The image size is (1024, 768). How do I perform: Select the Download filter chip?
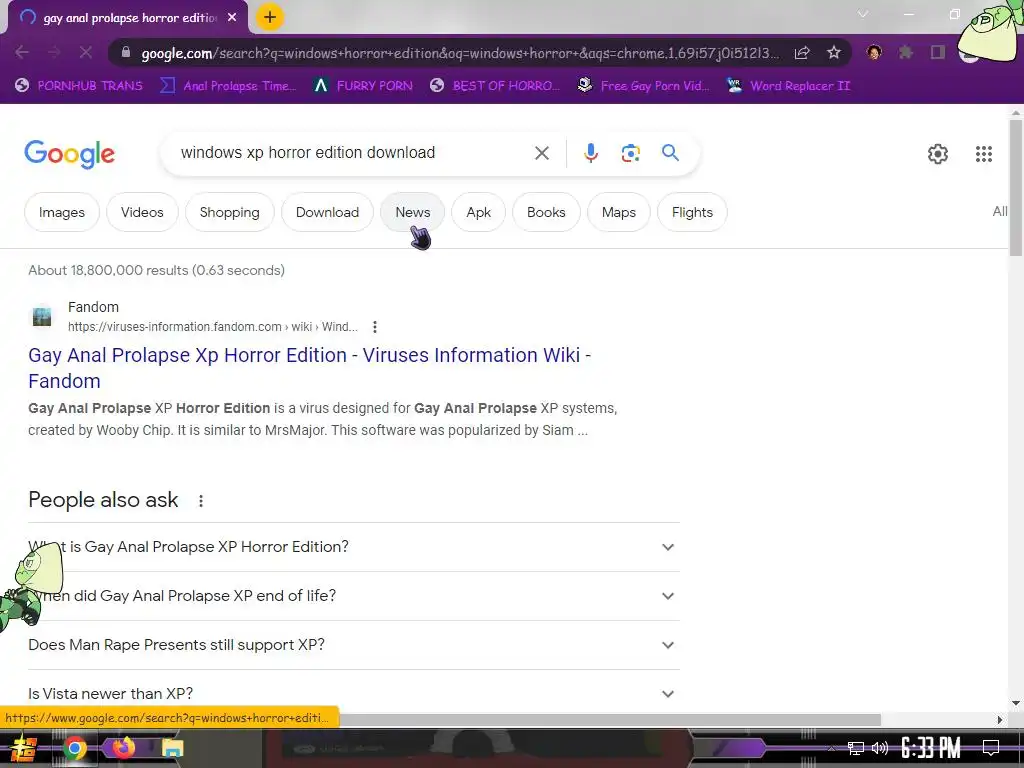327,212
